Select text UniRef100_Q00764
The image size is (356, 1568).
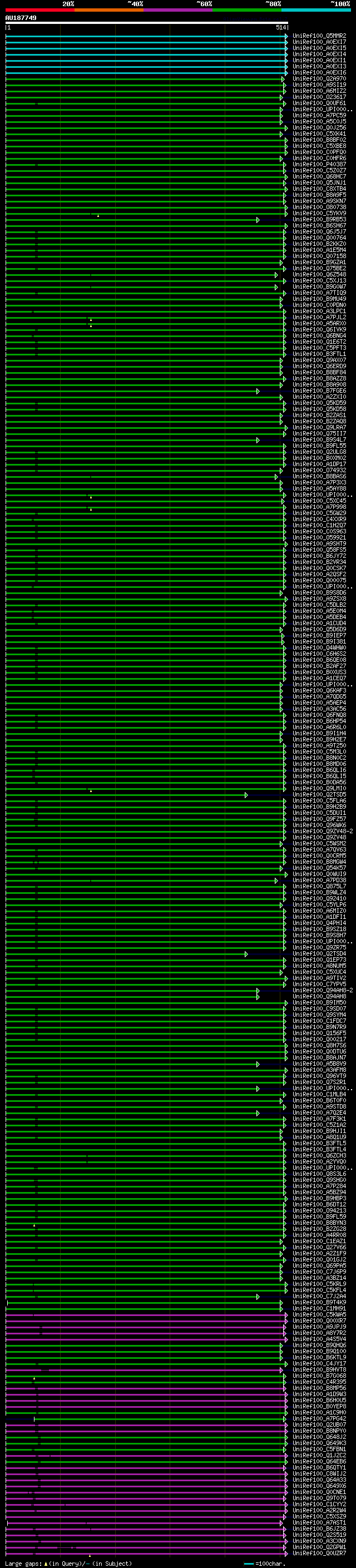tap(319, 238)
